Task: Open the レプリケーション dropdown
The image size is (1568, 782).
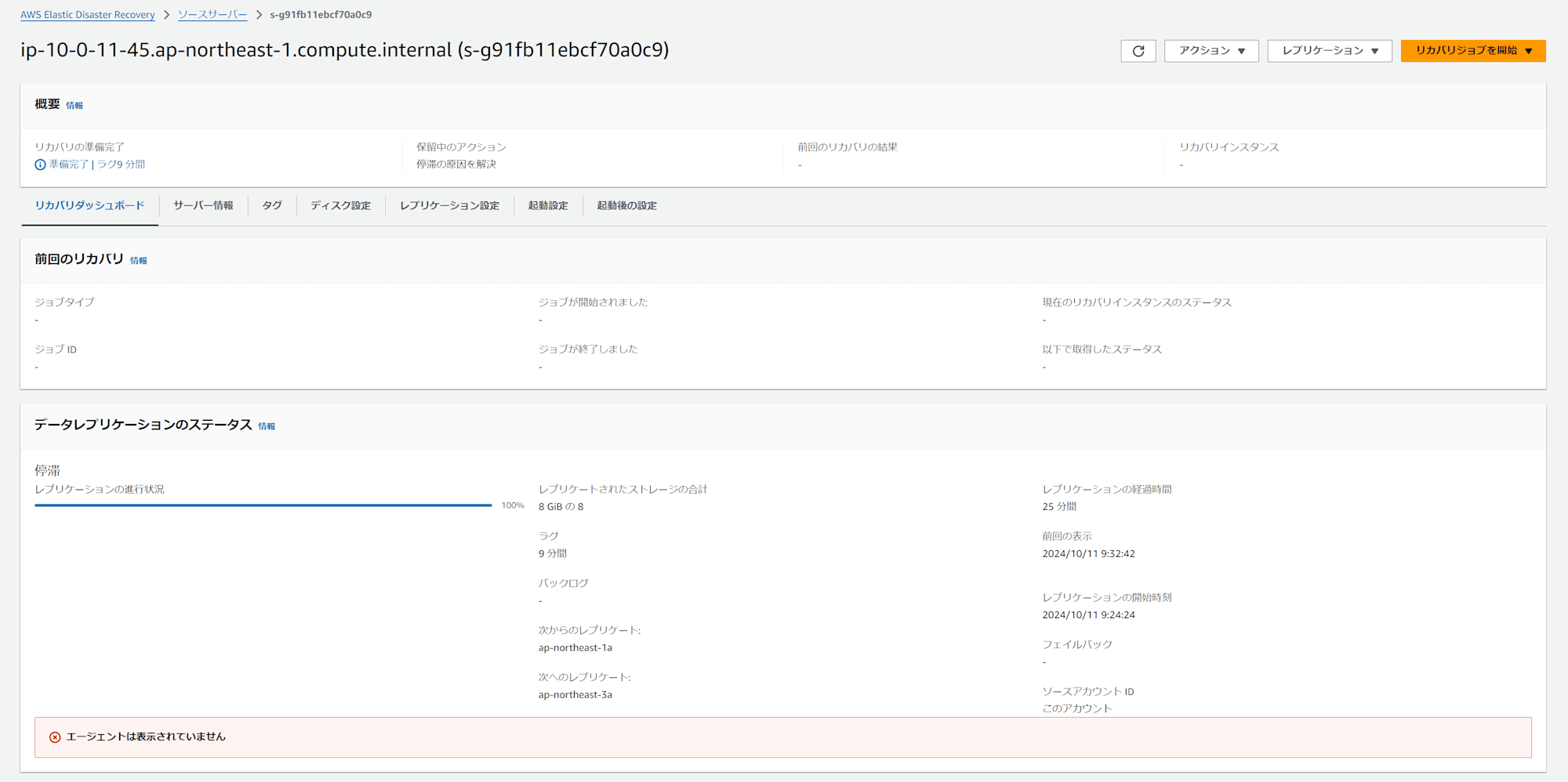Action: coord(1330,51)
